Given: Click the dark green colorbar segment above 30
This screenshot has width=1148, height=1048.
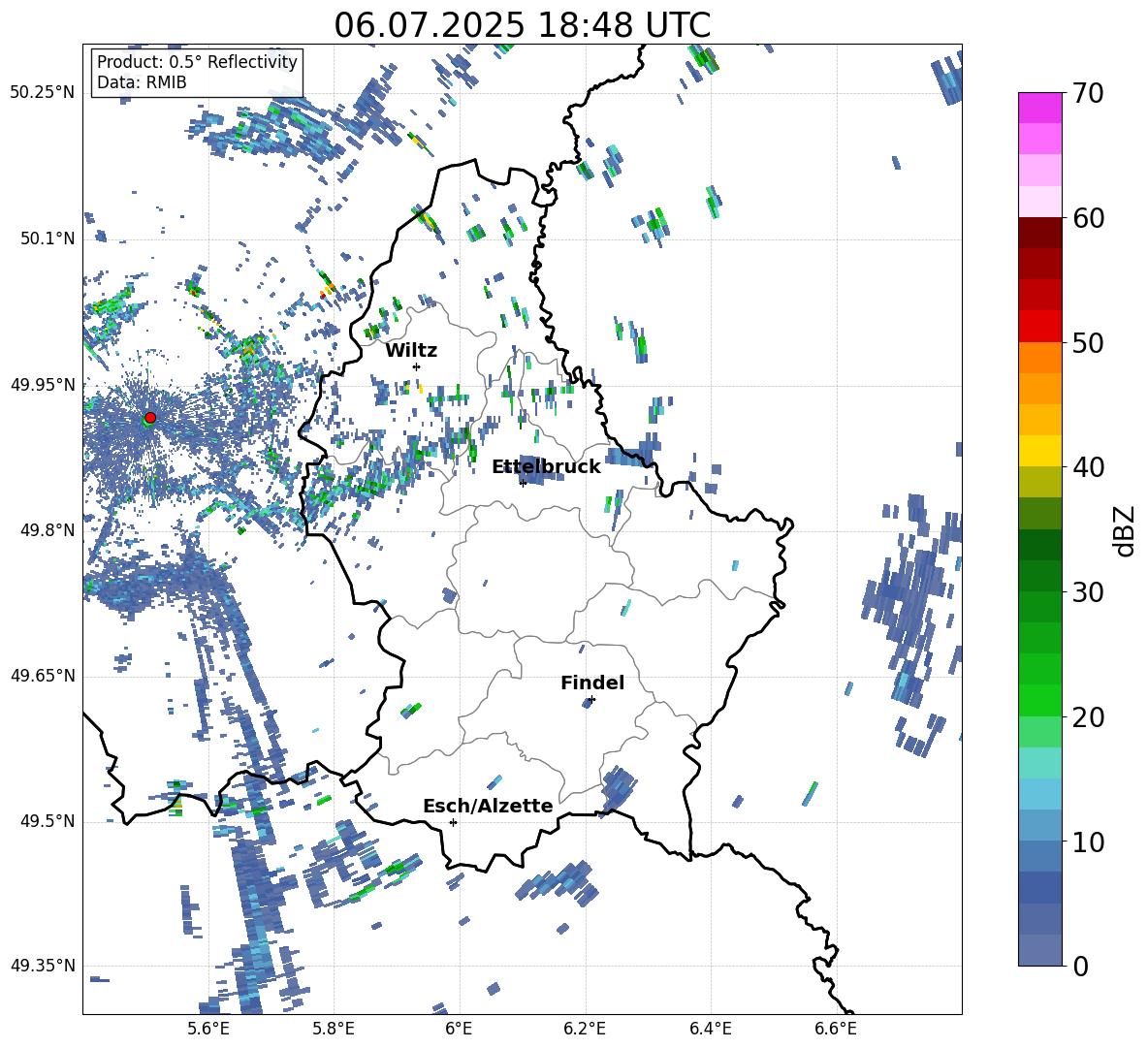Looking at the screenshot, I should [1039, 576].
